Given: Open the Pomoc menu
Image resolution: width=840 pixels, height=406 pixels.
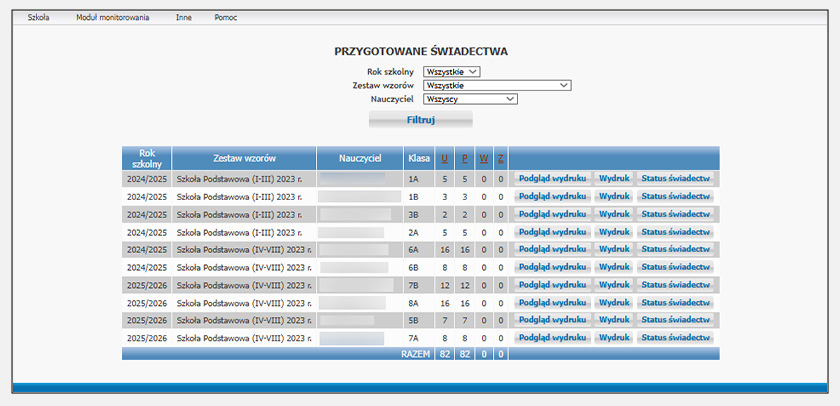Looking at the screenshot, I should (225, 18).
